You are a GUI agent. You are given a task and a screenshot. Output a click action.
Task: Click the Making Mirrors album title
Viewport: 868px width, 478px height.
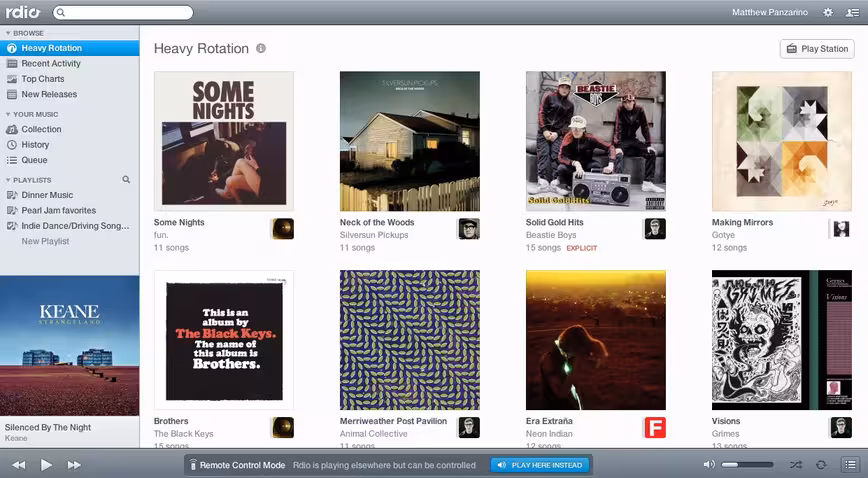coord(742,222)
